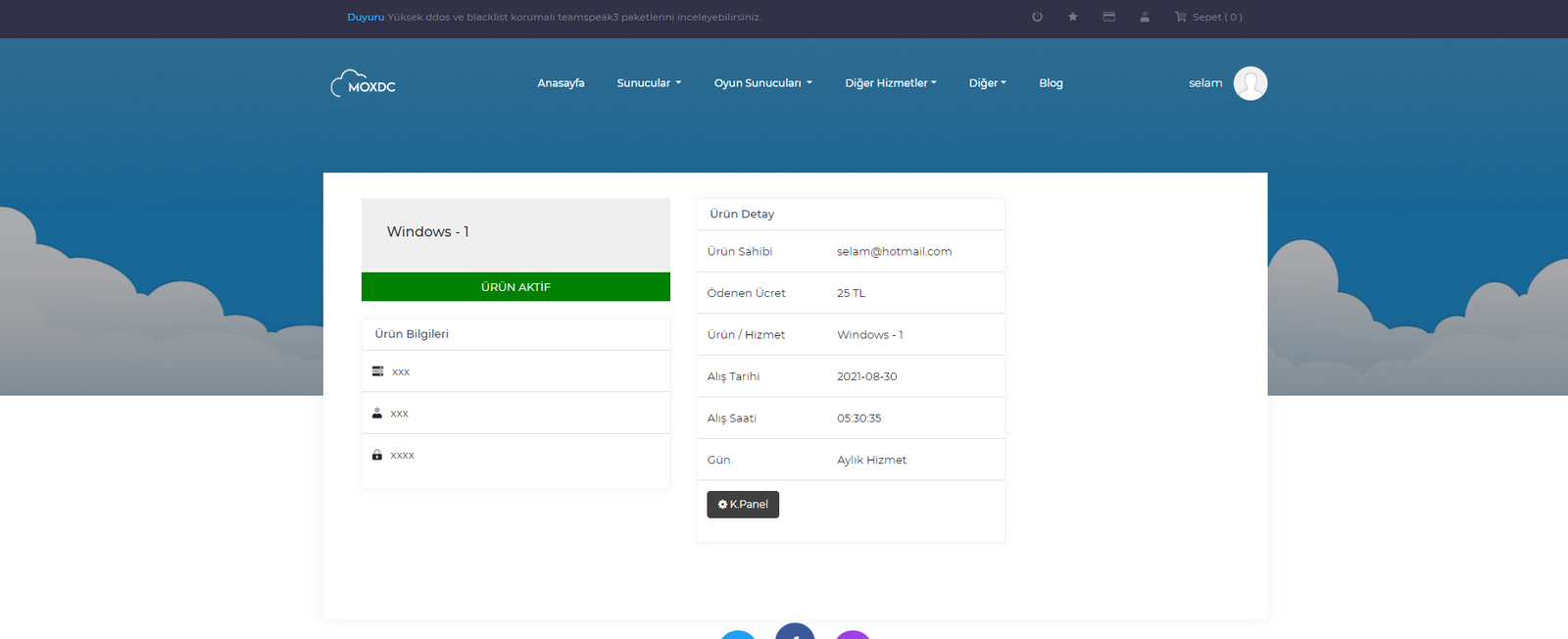Go to the Anasayfa menu item
The image size is (1568, 639).
561,83
